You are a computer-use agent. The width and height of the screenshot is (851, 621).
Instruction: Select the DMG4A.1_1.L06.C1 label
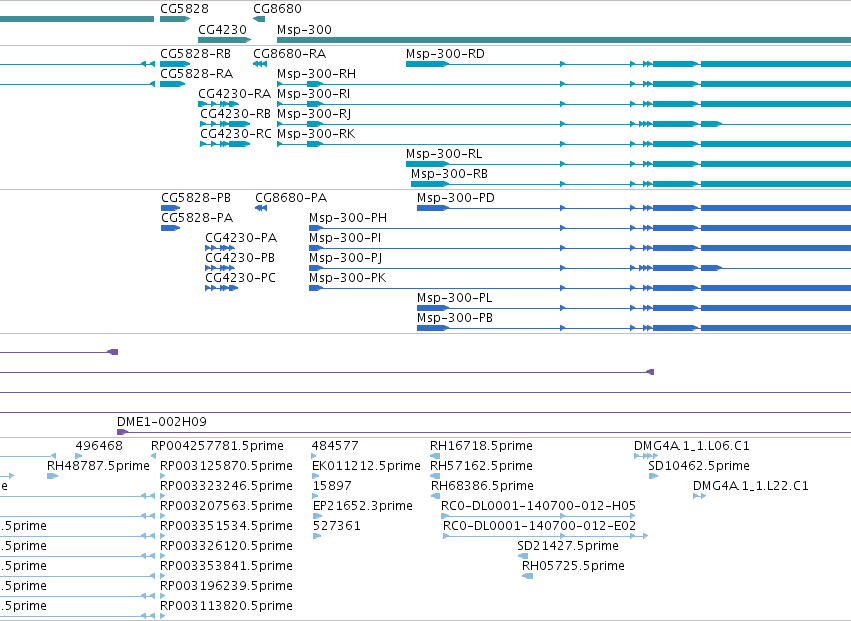tap(692, 446)
